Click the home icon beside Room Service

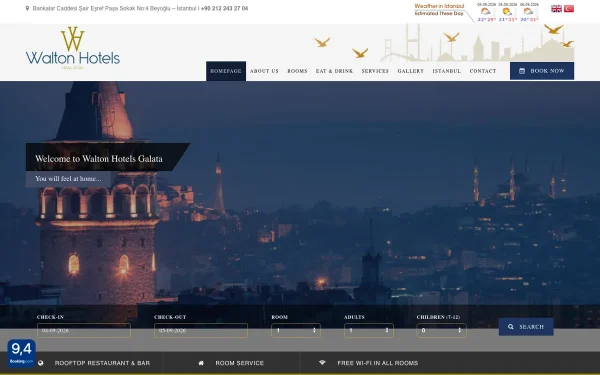(x=201, y=363)
